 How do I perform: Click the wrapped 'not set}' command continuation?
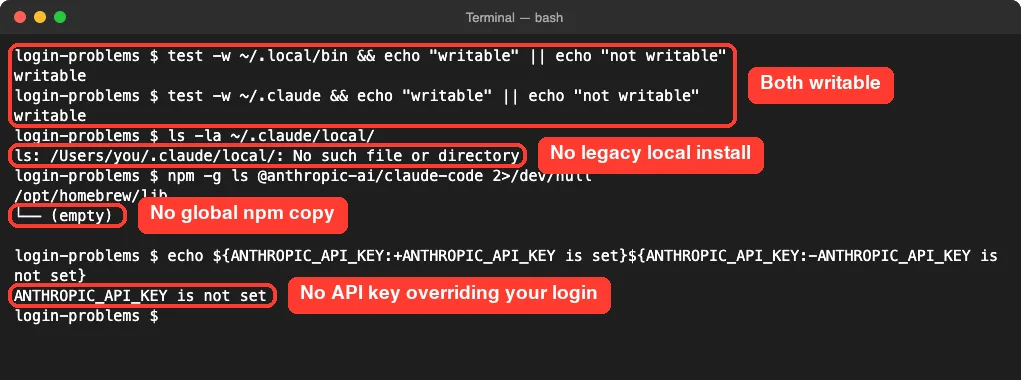(50, 275)
